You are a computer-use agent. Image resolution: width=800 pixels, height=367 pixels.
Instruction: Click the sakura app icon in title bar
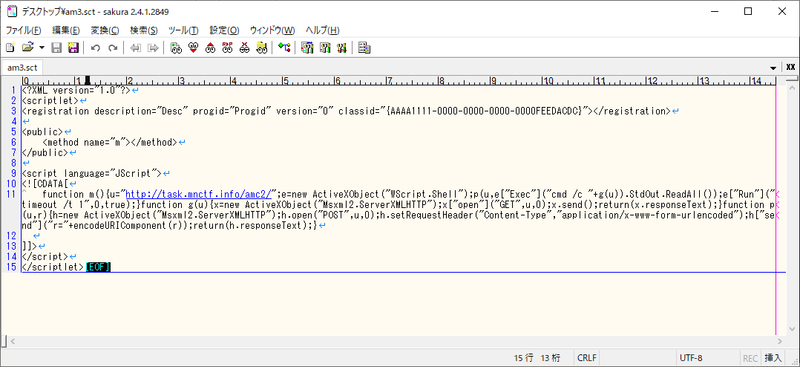pos(11,11)
